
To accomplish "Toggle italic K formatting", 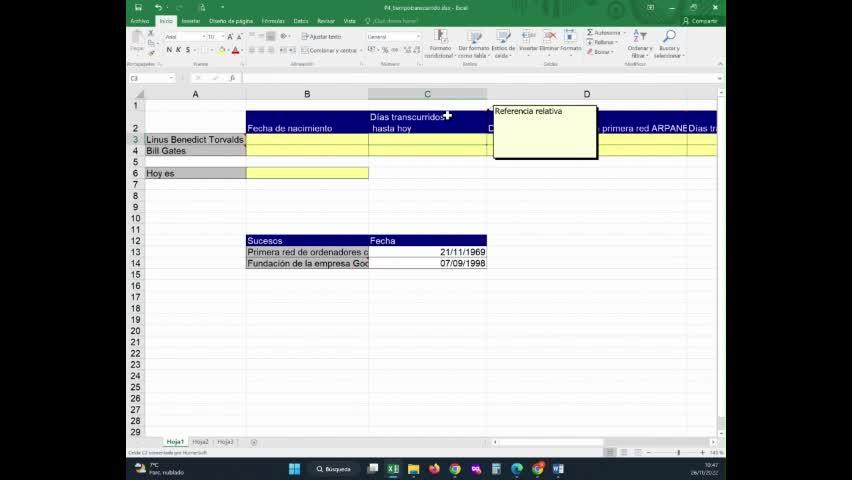I will click(x=178, y=50).
